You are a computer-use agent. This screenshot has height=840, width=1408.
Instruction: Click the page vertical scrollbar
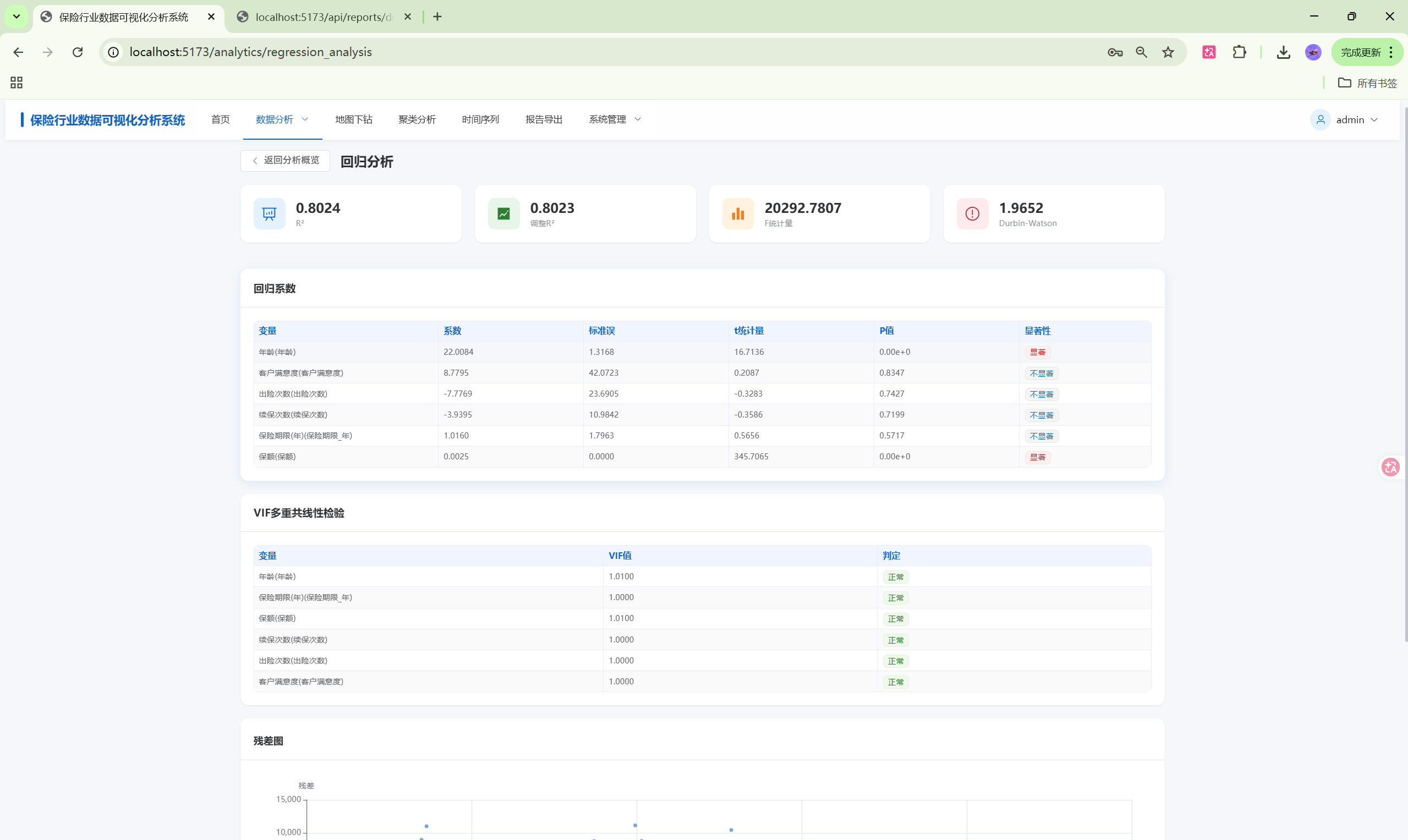click(x=1405, y=374)
